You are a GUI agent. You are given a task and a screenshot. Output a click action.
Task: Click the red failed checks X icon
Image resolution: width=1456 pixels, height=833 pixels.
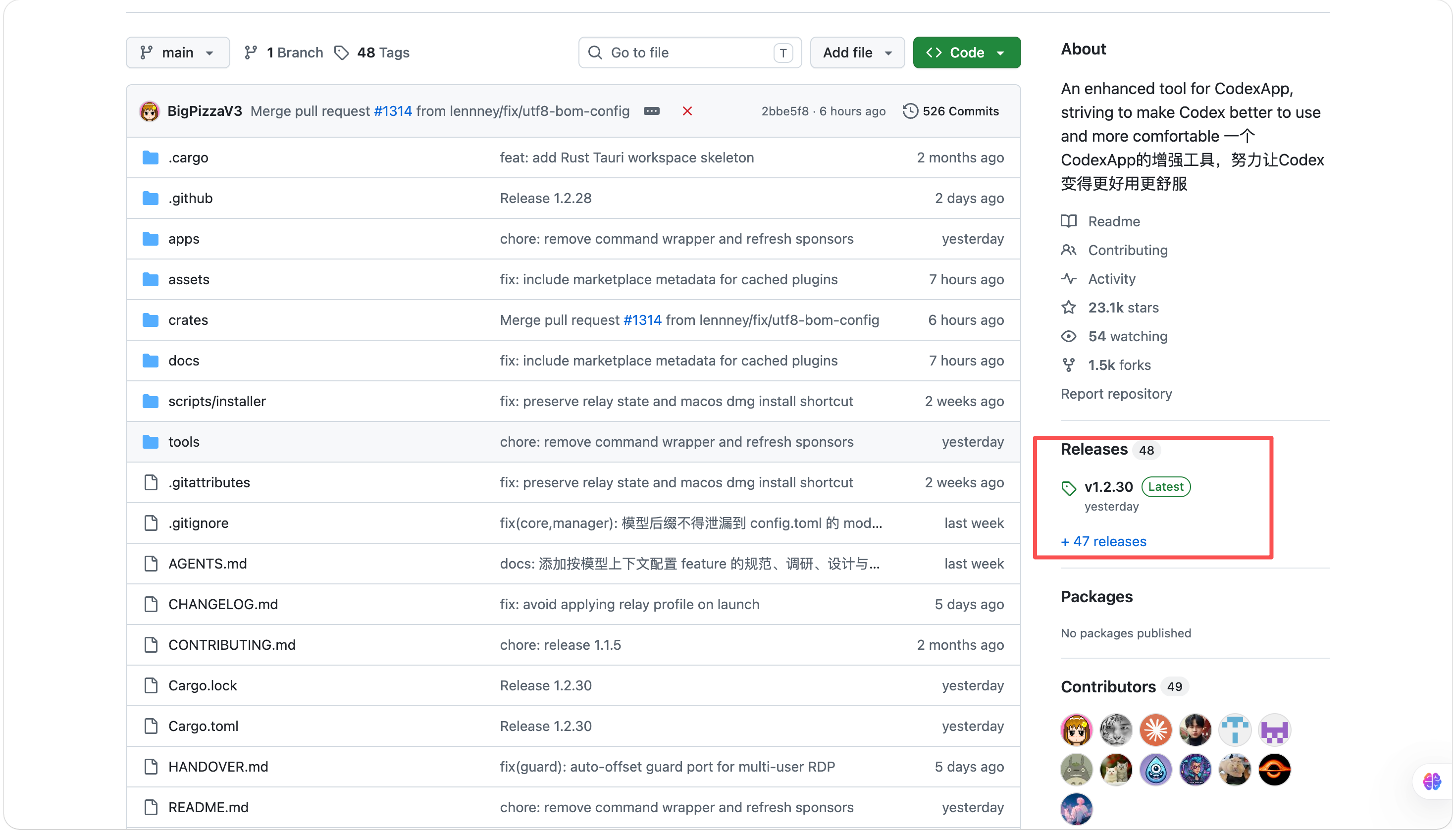coord(687,111)
